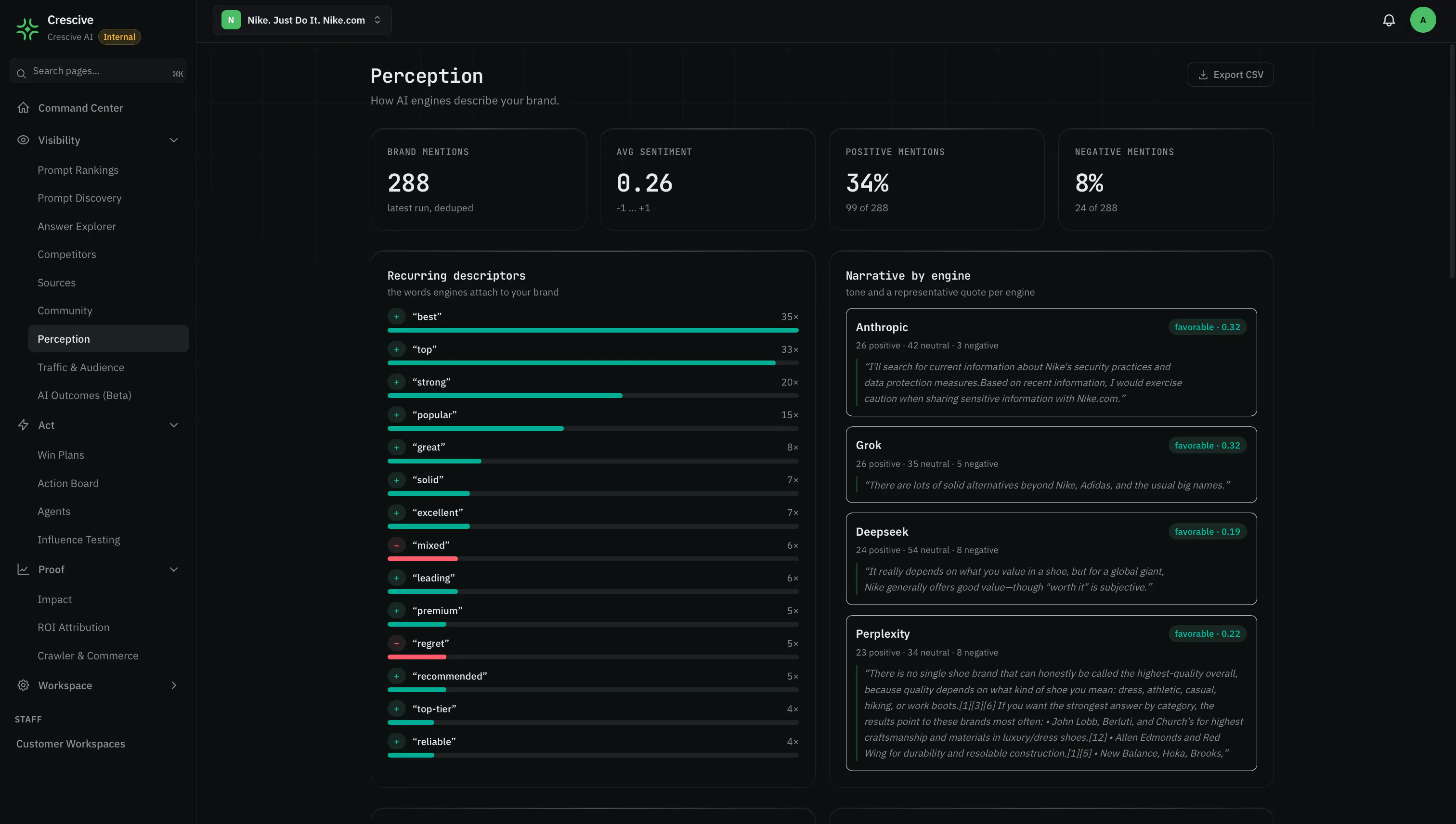This screenshot has width=1456, height=824.
Task: Click the green N brand badge
Action: (231, 20)
